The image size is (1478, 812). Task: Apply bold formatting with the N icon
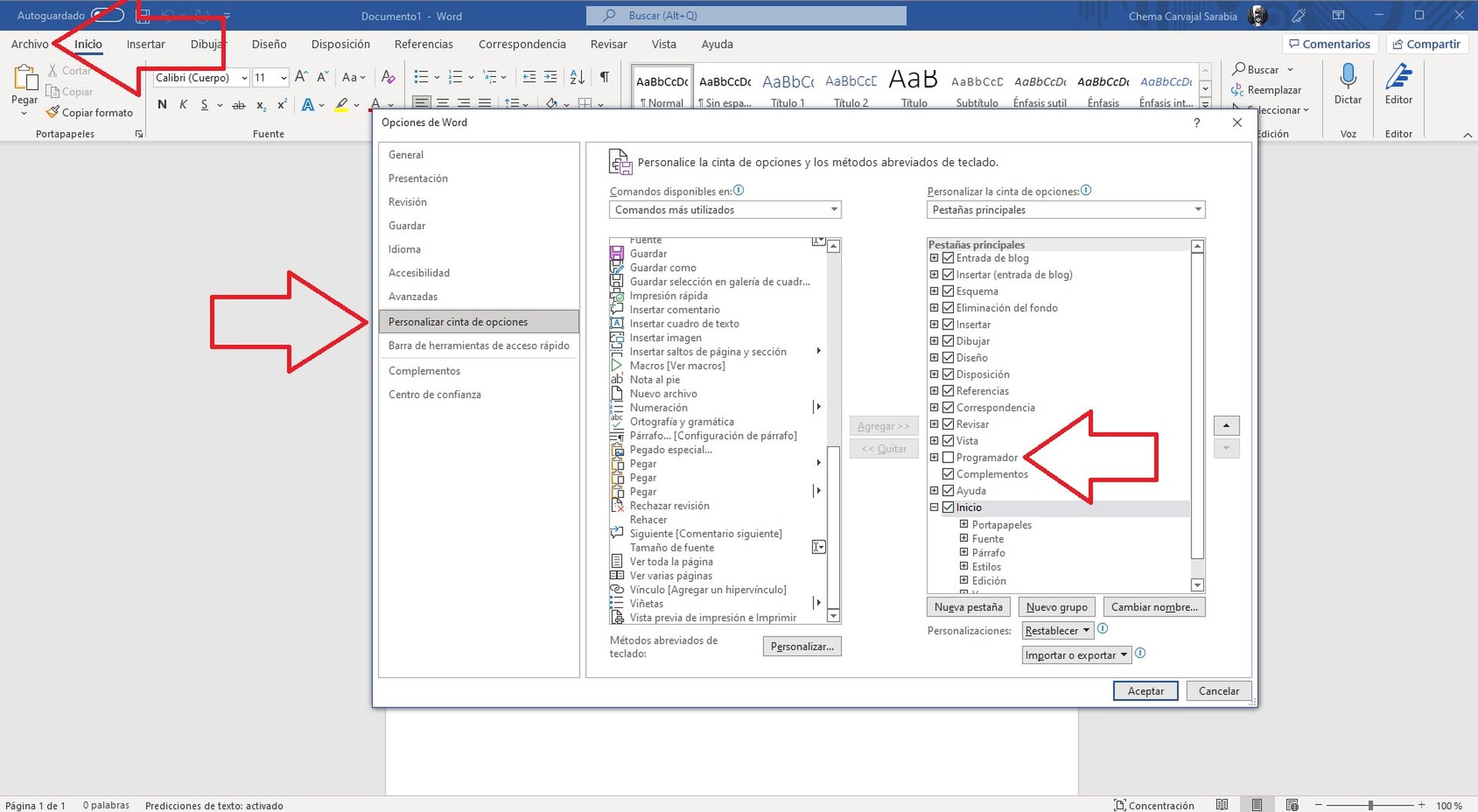click(162, 105)
